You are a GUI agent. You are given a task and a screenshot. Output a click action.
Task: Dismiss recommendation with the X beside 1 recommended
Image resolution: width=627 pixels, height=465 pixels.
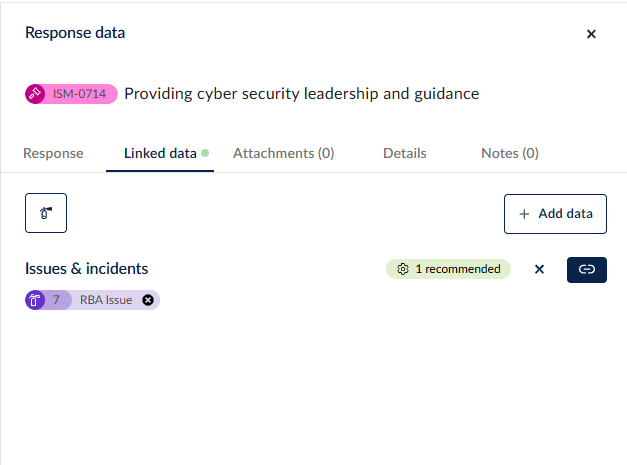pyautogui.click(x=539, y=269)
